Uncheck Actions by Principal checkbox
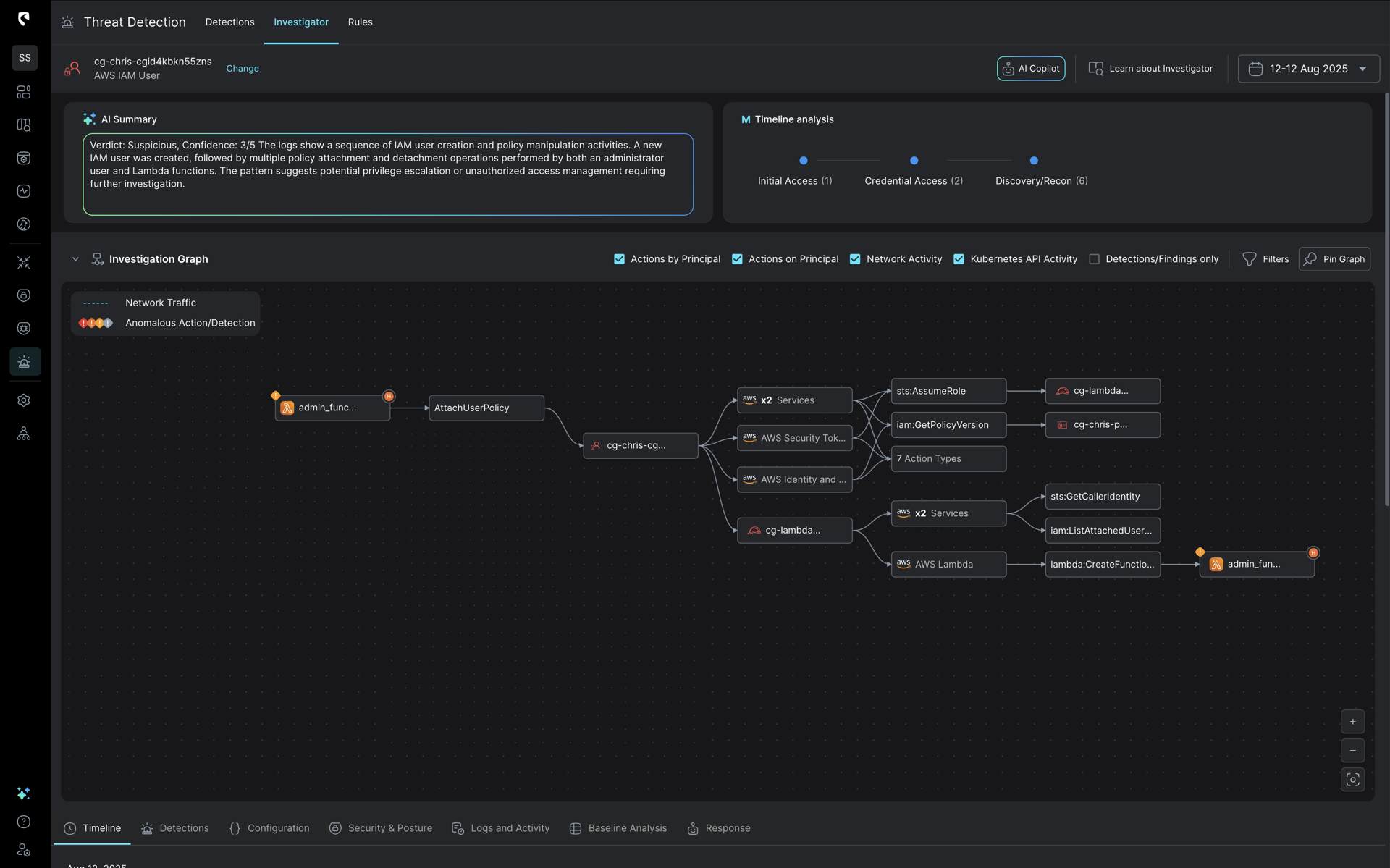Screen dimensions: 1390x868 click(x=619, y=259)
